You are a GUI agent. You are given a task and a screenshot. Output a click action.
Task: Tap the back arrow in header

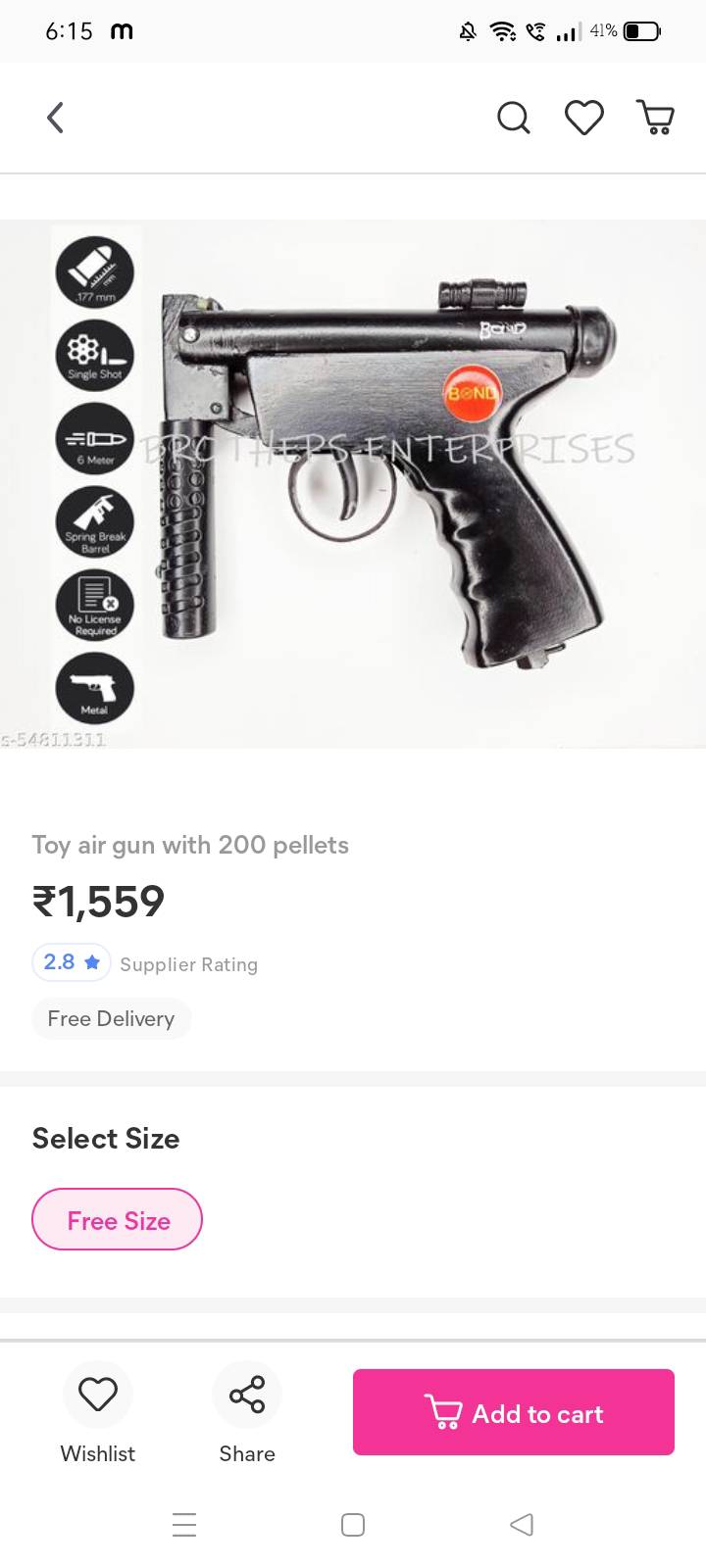55,118
